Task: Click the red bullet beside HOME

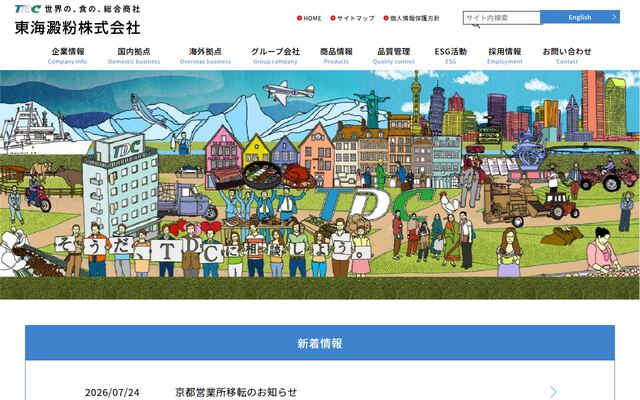Action: coord(299,18)
